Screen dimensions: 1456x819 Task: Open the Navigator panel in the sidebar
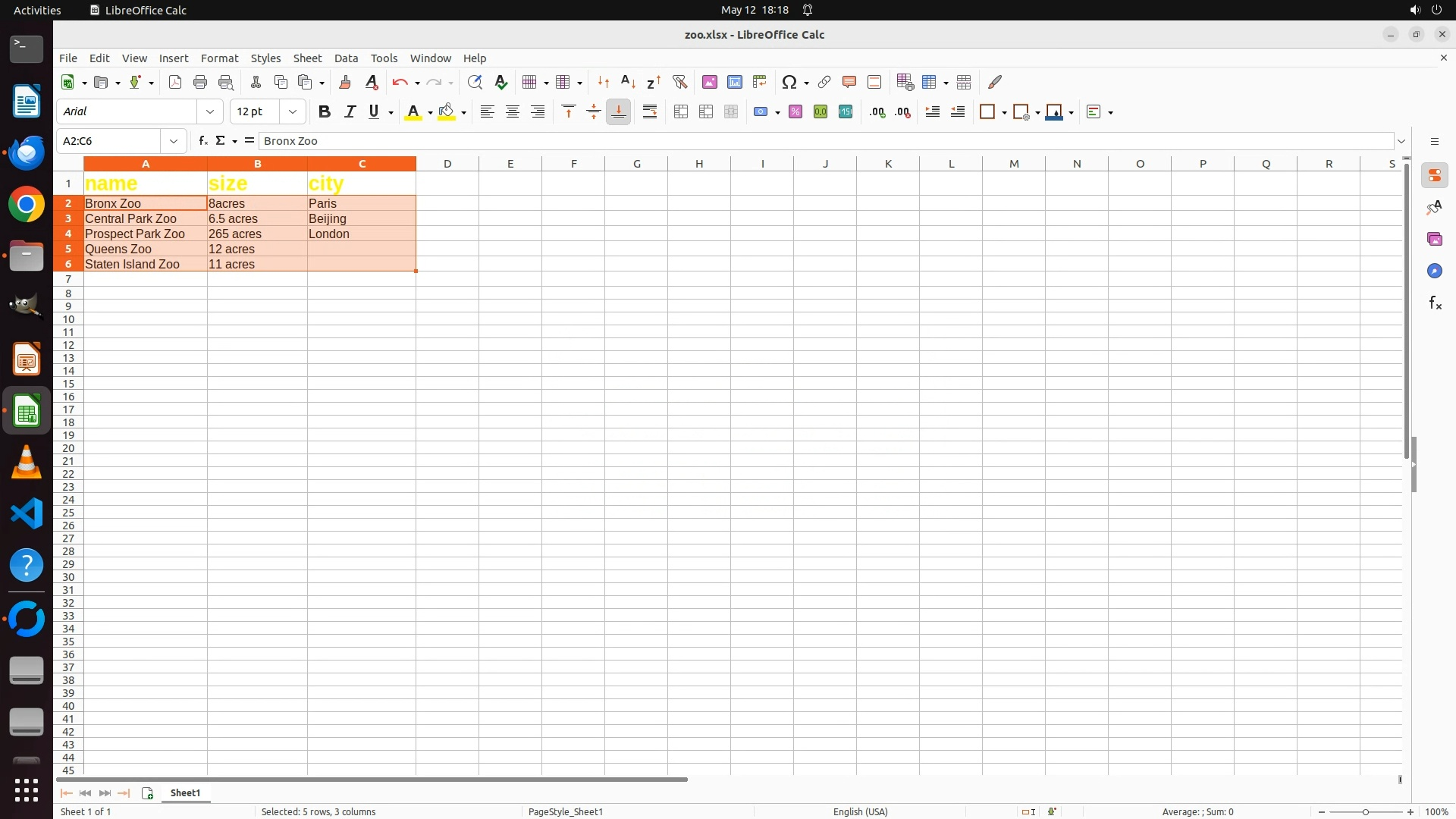tap(1434, 271)
